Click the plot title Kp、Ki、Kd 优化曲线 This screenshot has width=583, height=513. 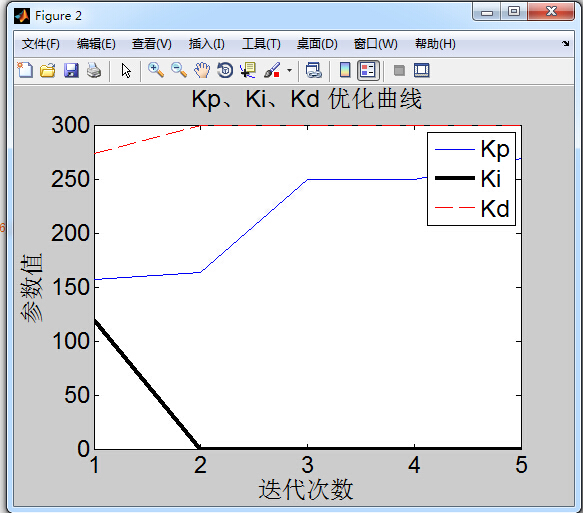tap(306, 99)
